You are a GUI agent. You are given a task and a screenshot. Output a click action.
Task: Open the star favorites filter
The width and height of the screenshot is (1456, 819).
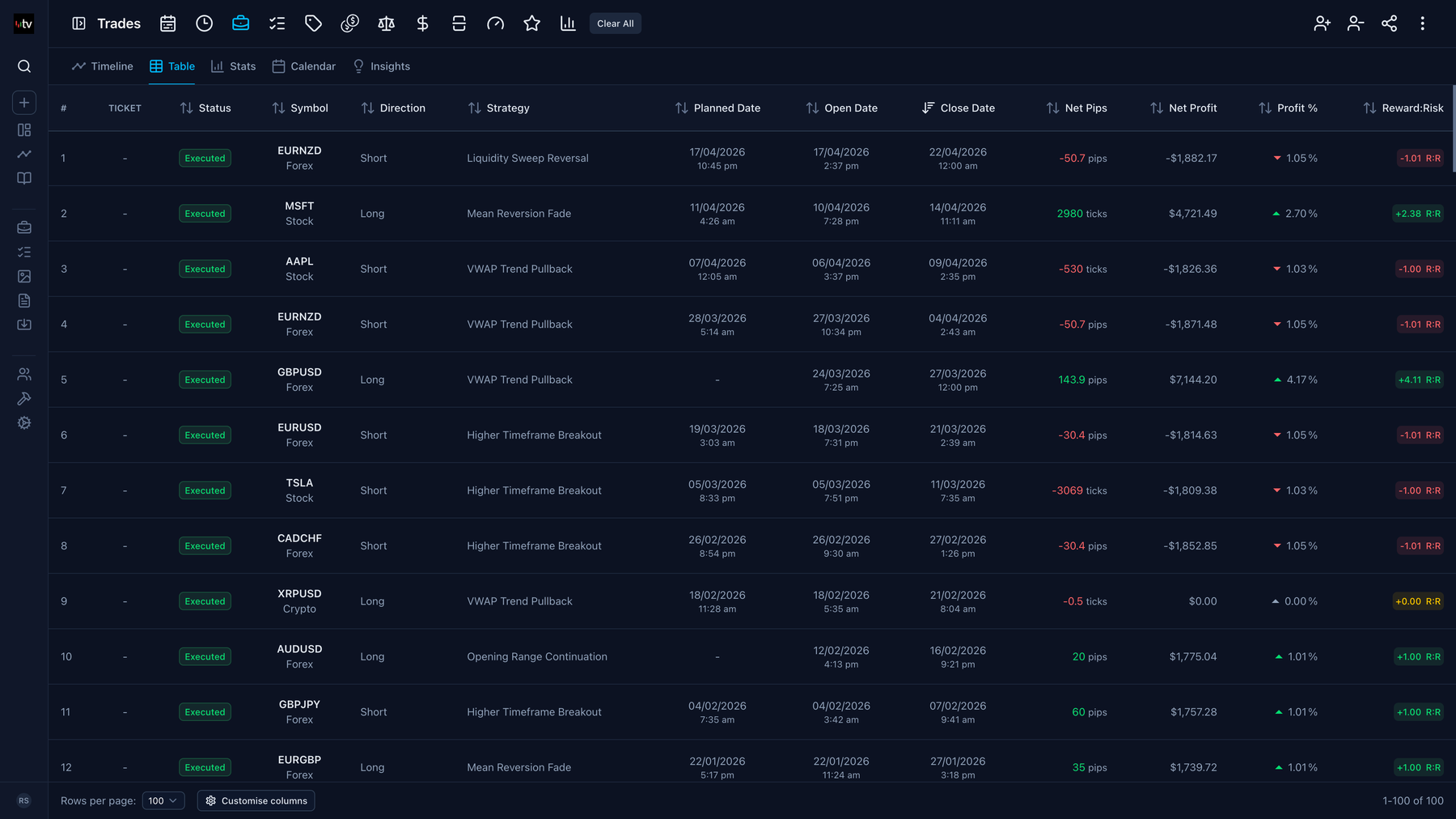[x=531, y=23]
